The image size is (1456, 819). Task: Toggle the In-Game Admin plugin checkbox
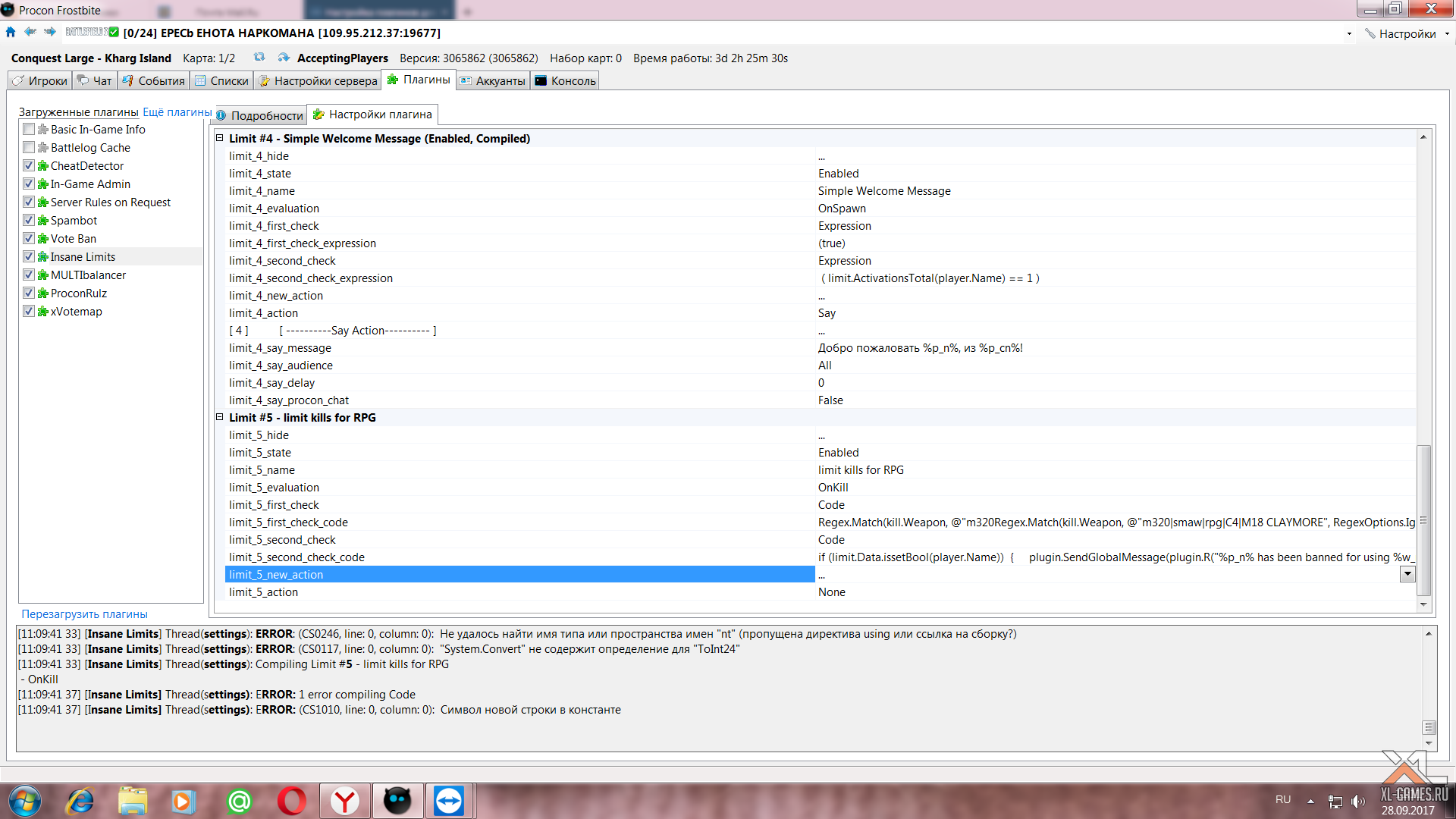pyautogui.click(x=29, y=184)
